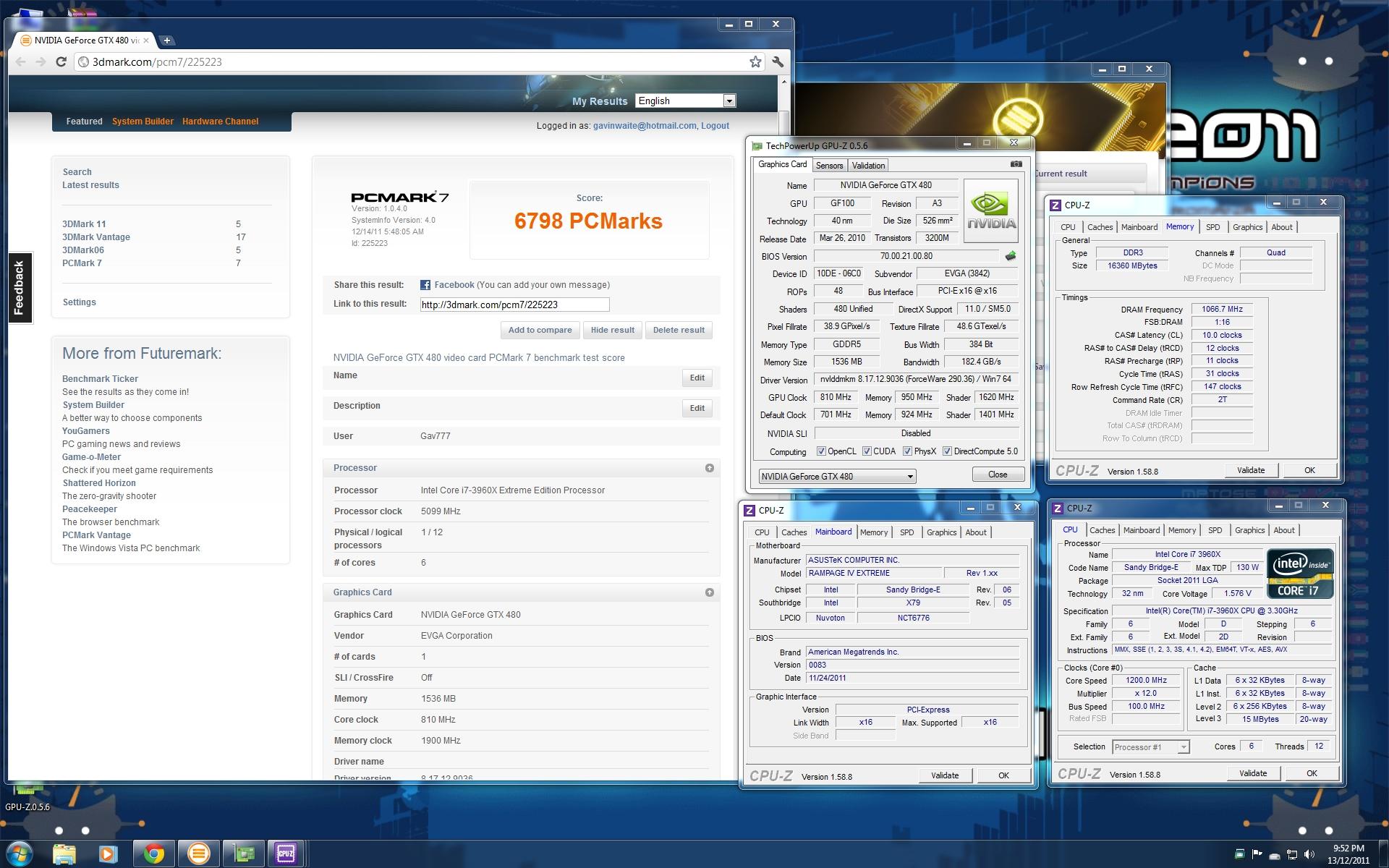
Task: Toggle the DirectCompute 5.0 checkbox
Action: 947,451
